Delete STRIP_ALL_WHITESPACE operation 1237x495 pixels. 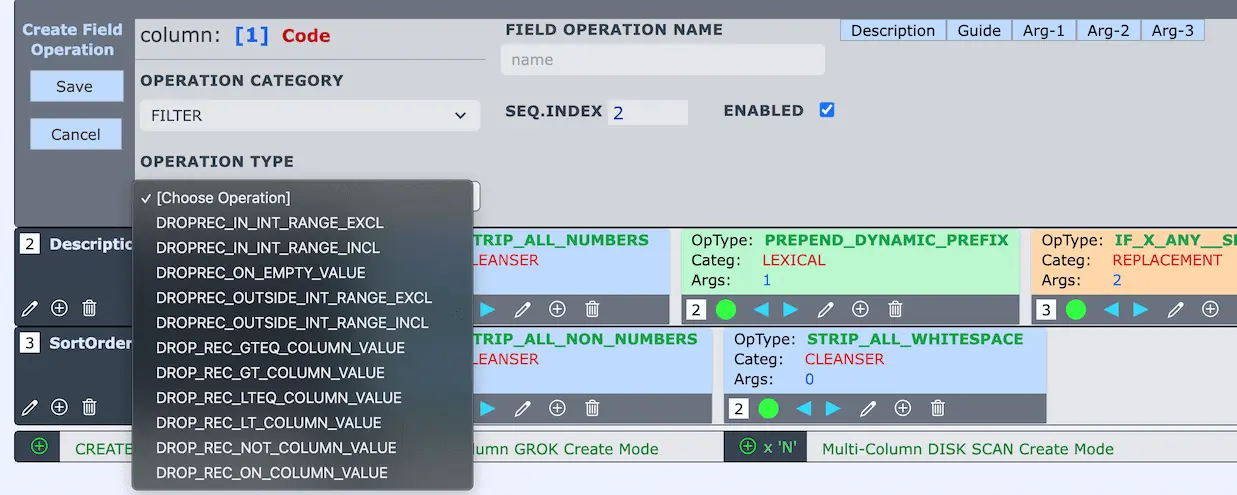(x=937, y=408)
